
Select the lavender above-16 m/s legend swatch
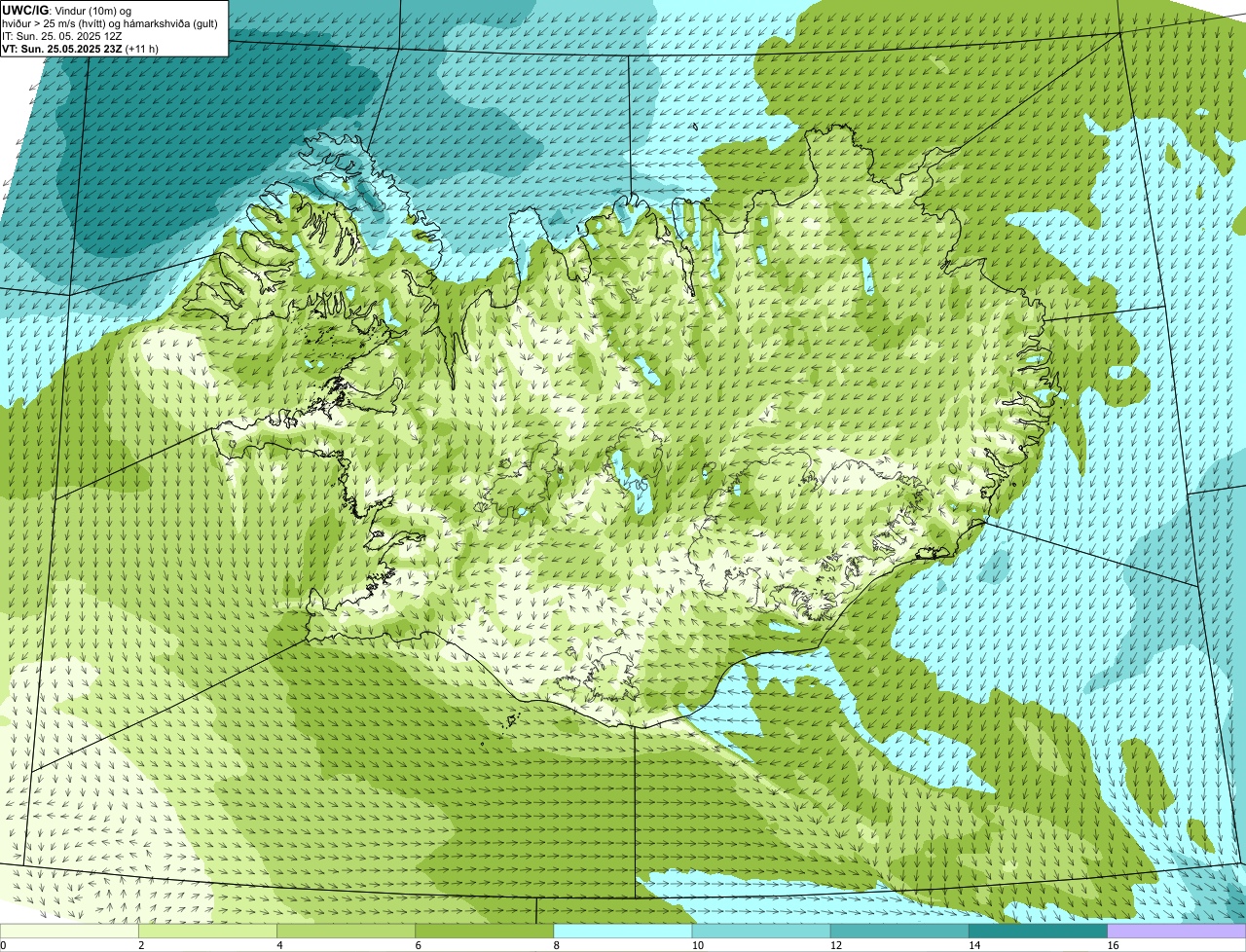point(1177,932)
